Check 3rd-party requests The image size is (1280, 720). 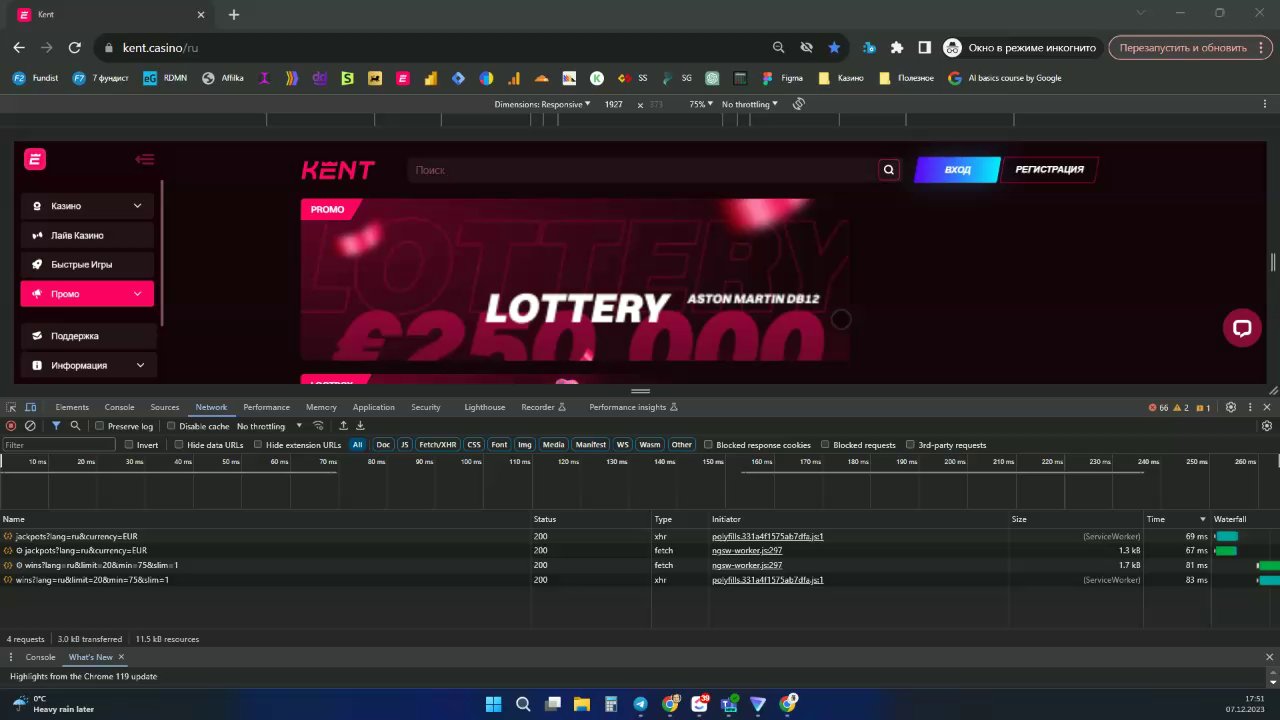pos(910,445)
